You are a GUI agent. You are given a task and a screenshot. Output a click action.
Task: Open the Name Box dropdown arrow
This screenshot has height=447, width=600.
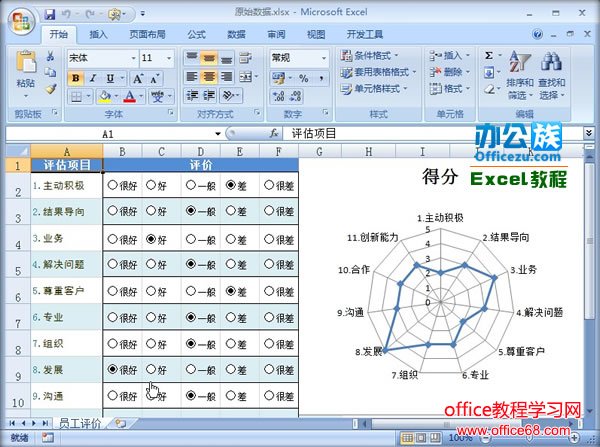click(x=218, y=134)
